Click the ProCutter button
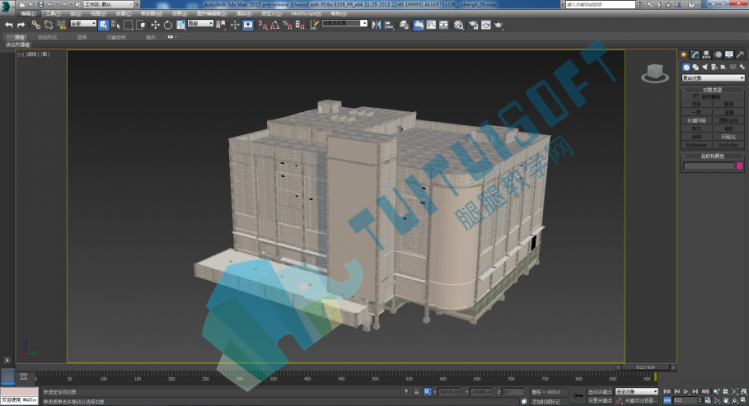Viewport: 749px width, 406px height. [728, 145]
